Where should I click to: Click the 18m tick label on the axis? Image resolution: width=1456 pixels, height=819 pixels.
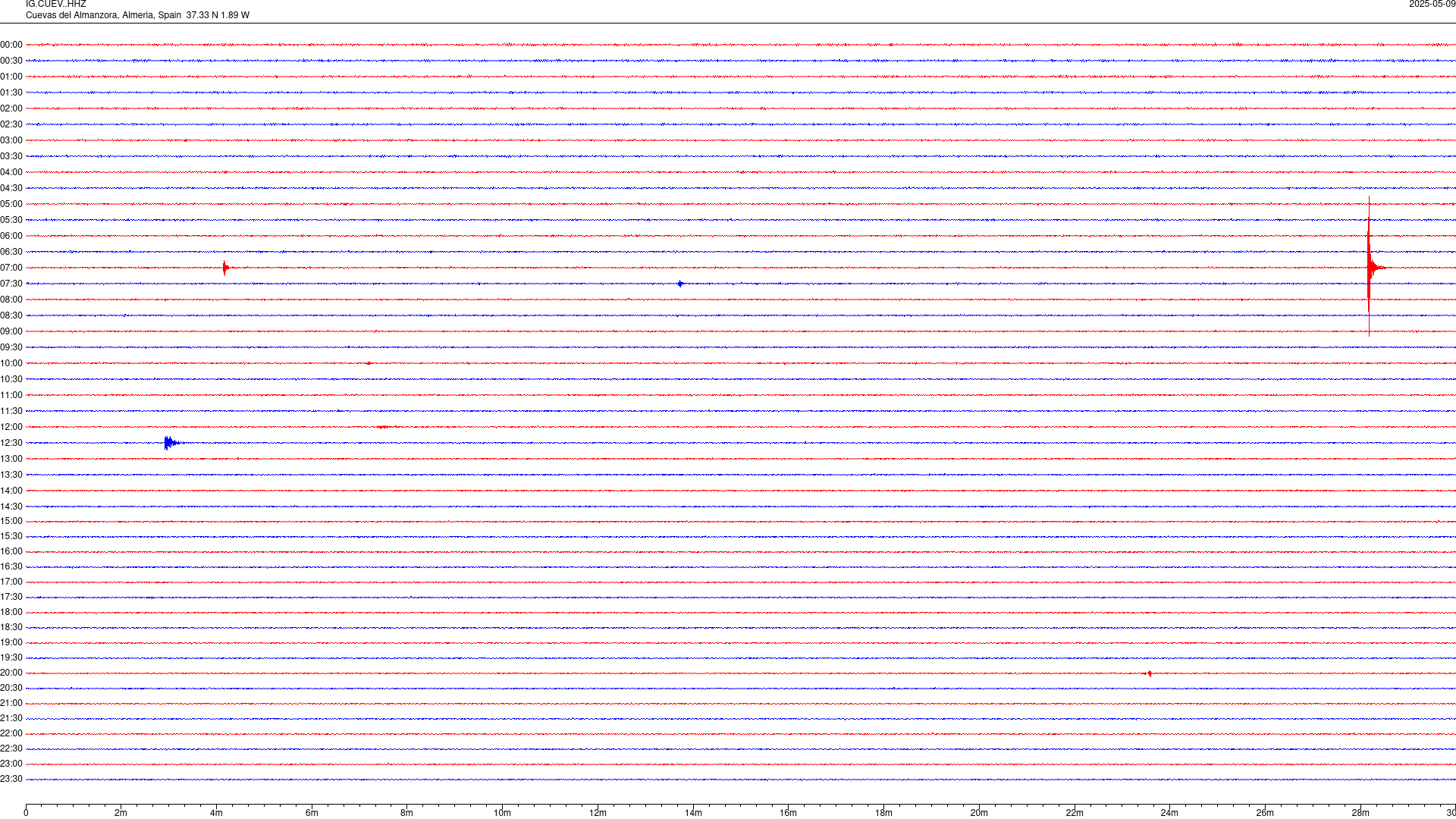coord(883,813)
